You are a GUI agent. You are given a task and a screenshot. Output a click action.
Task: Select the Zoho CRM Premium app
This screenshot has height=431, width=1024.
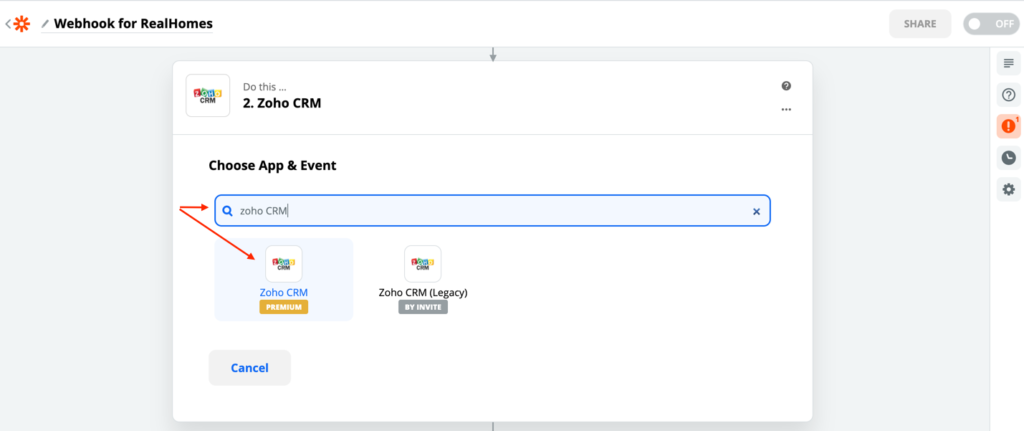tap(283, 279)
